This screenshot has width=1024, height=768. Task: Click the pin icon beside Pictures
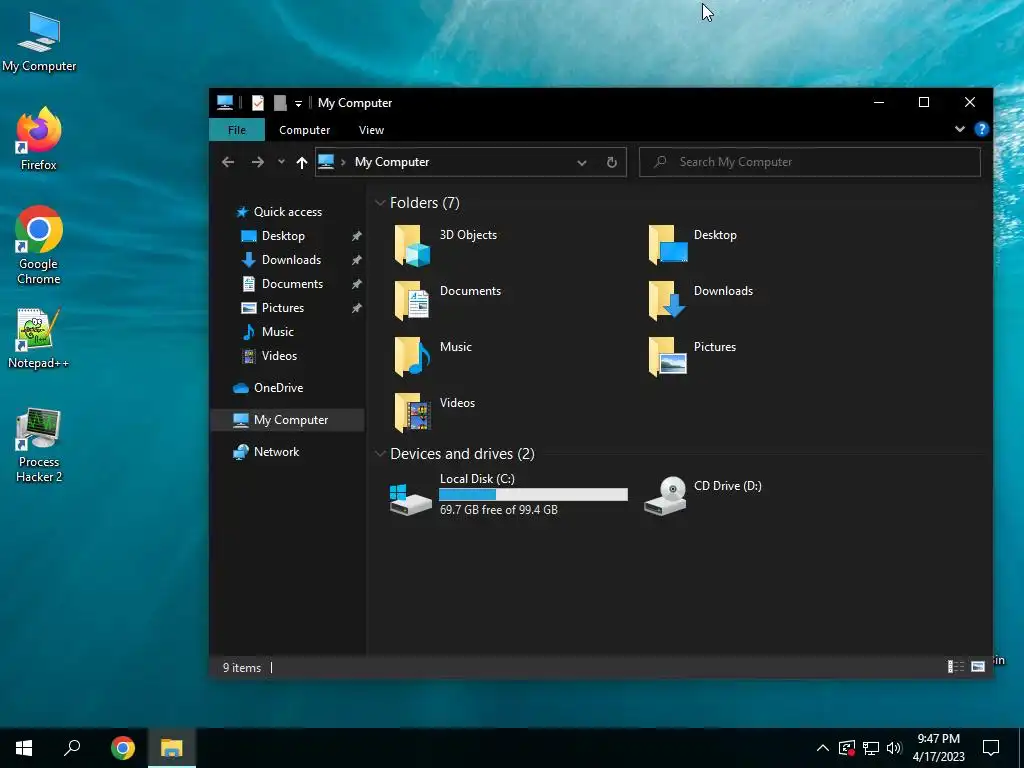tap(357, 308)
